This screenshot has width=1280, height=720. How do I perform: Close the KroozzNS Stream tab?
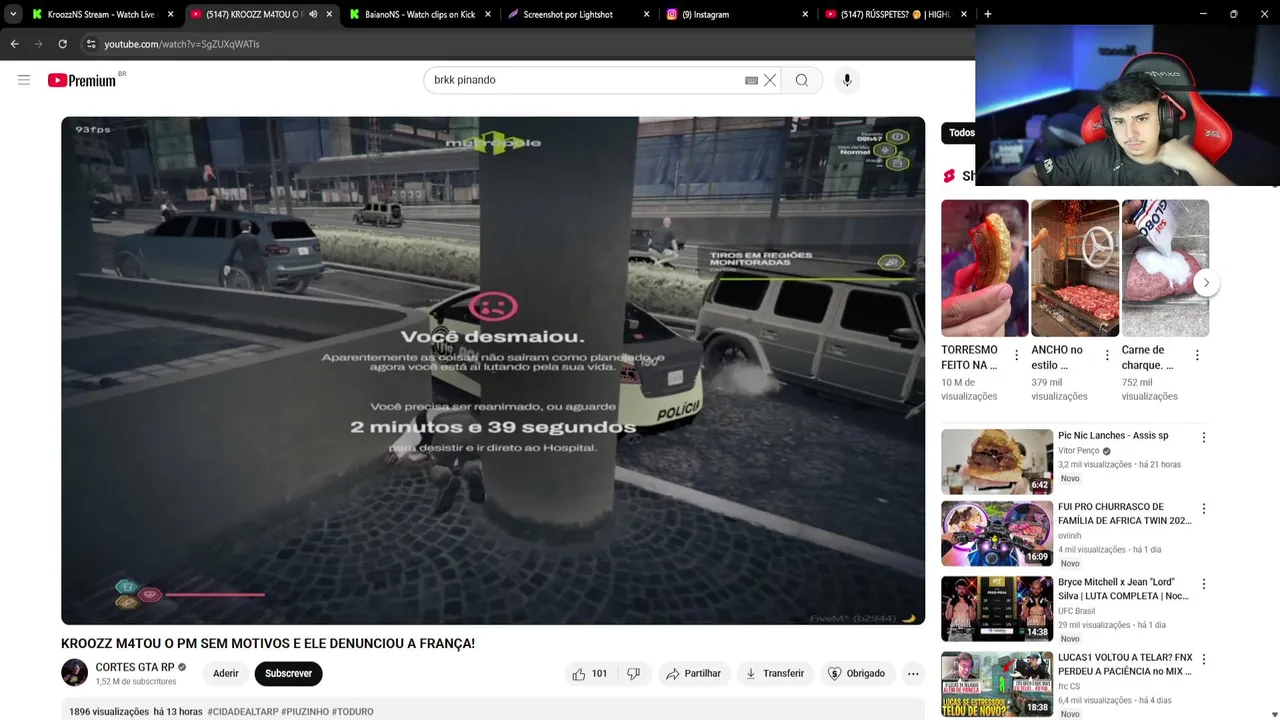[x=170, y=14]
